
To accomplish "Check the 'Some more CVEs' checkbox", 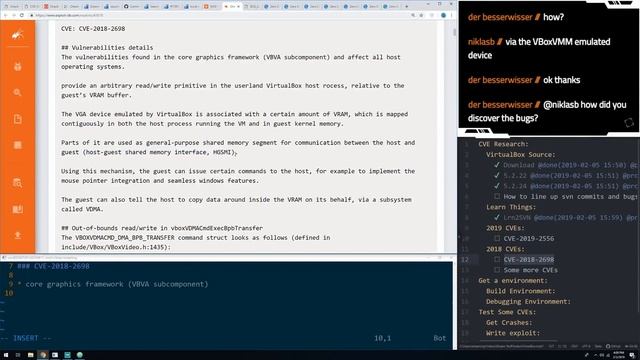I will tap(497, 270).
